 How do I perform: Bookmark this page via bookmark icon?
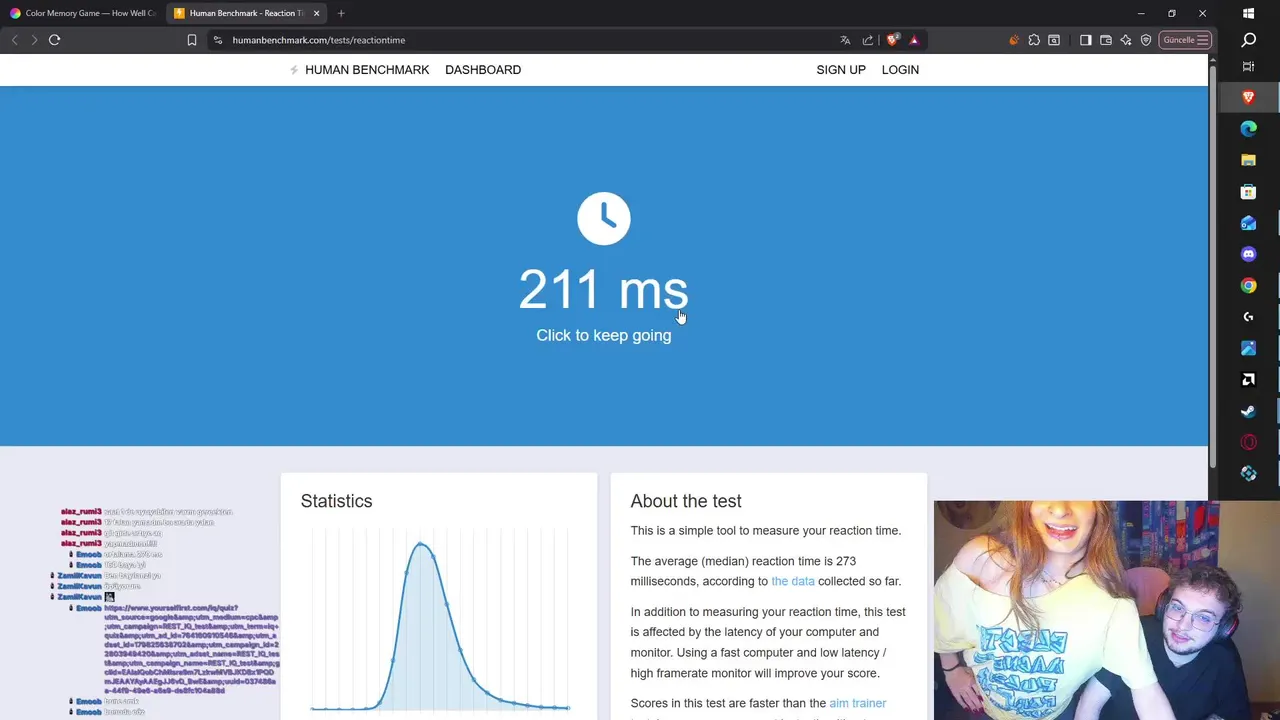pos(192,40)
